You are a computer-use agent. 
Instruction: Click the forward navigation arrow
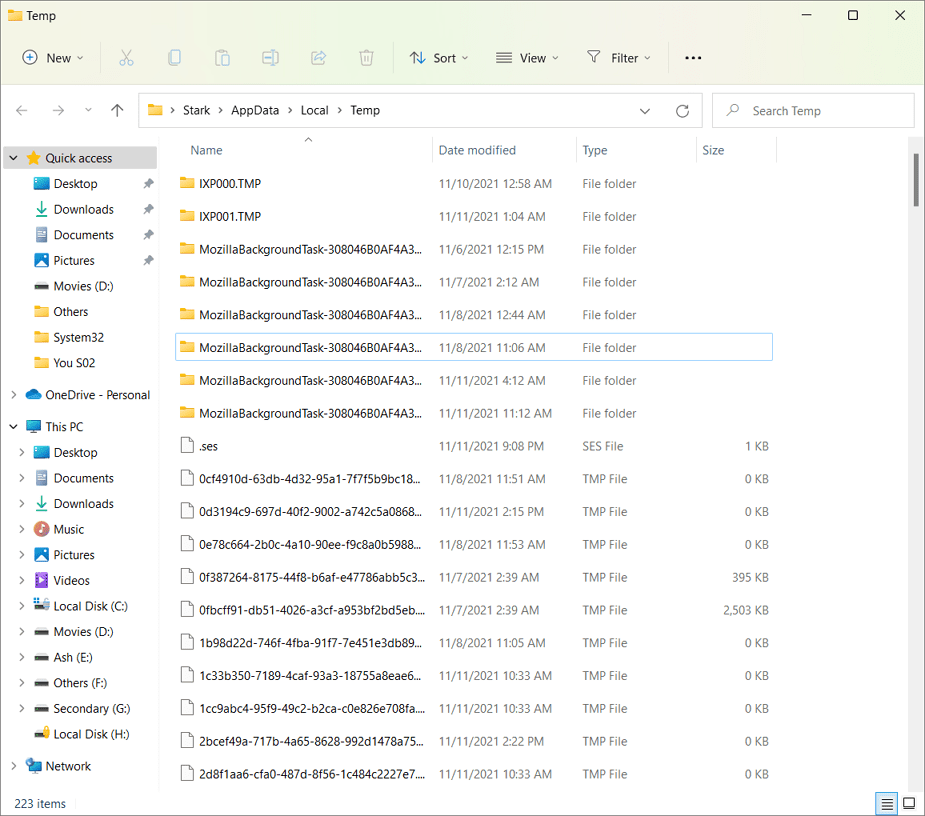click(58, 110)
